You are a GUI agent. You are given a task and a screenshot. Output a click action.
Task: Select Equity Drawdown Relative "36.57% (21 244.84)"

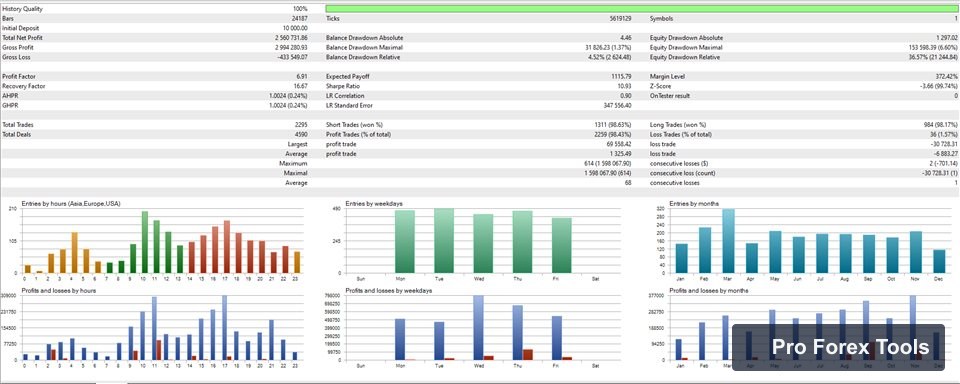click(x=933, y=57)
